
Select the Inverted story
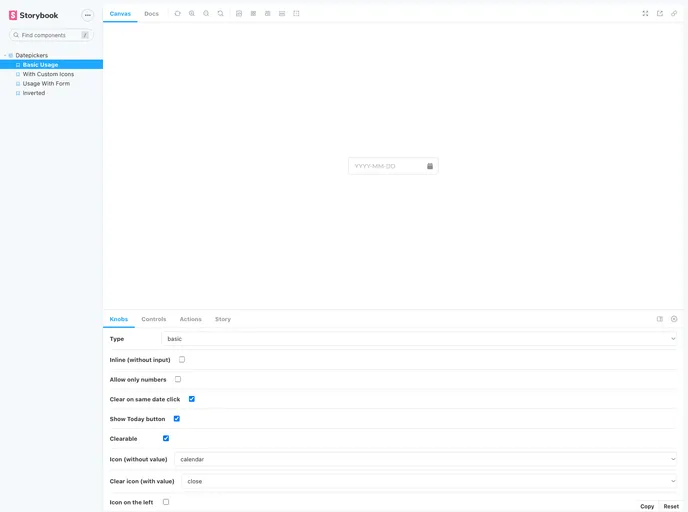pyautogui.click(x=51, y=93)
